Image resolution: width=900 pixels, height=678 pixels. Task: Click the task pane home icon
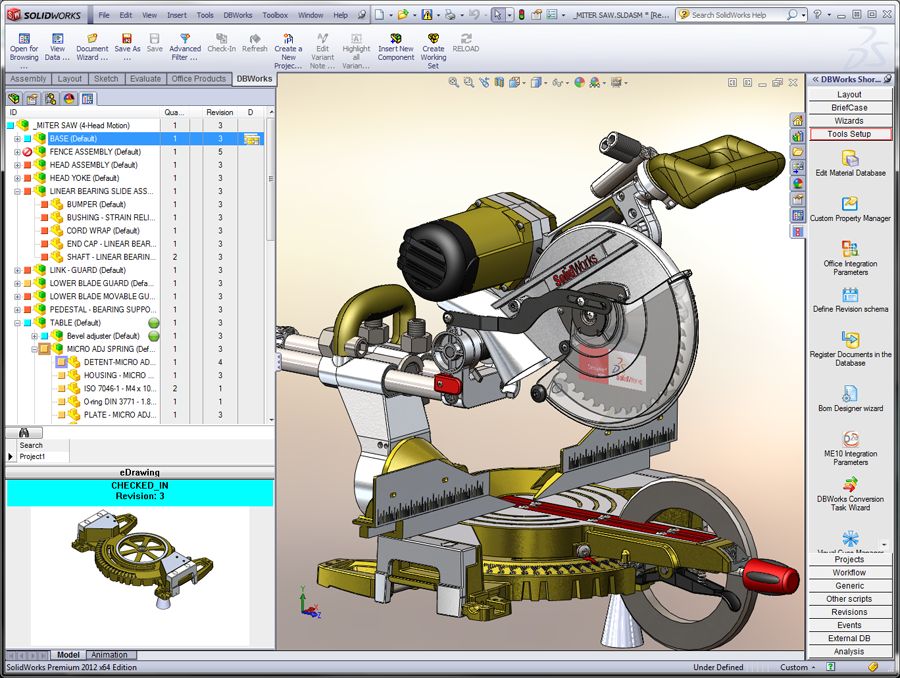pos(797,121)
